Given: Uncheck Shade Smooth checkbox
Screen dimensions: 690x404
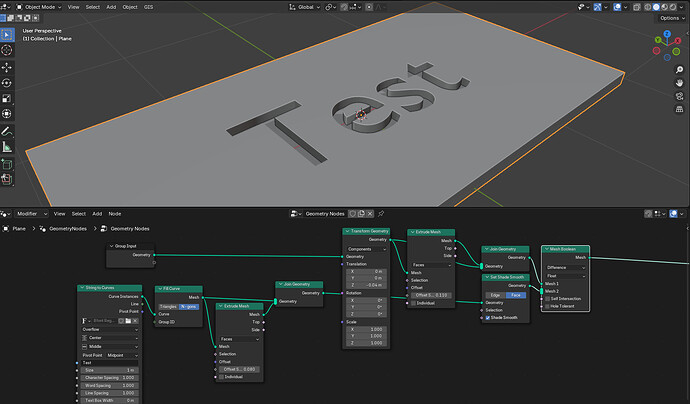Looking at the screenshot, I should pos(488,318).
